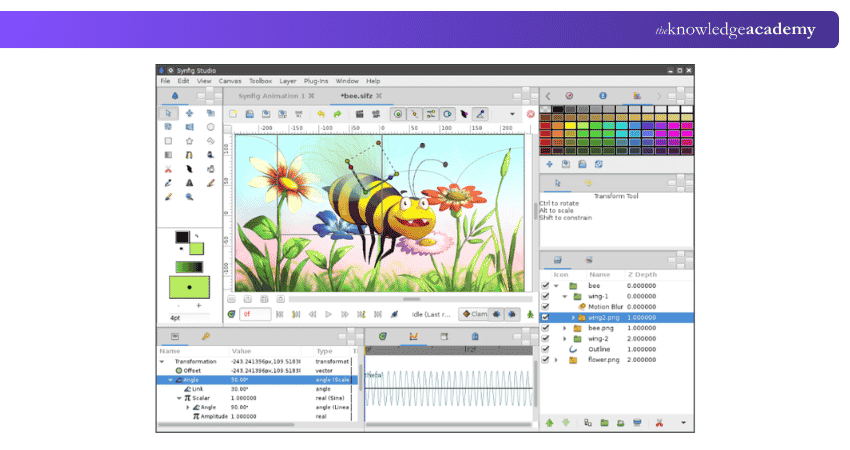Screen dimensions: 850x450
Task: Uncheck the Outline layer checkbox
Action: 545,349
